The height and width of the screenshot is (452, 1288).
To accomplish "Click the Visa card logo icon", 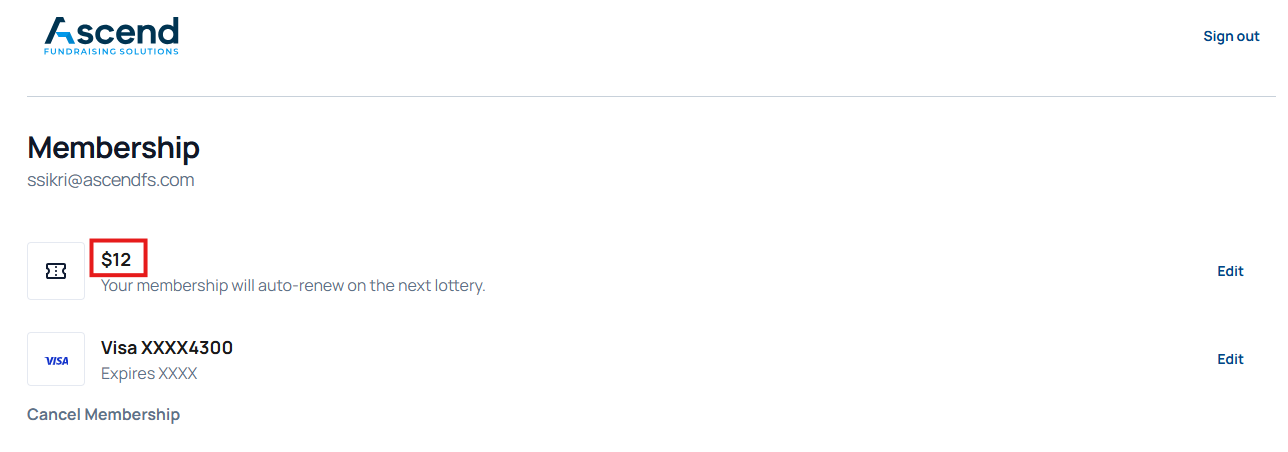I will click(56, 360).
